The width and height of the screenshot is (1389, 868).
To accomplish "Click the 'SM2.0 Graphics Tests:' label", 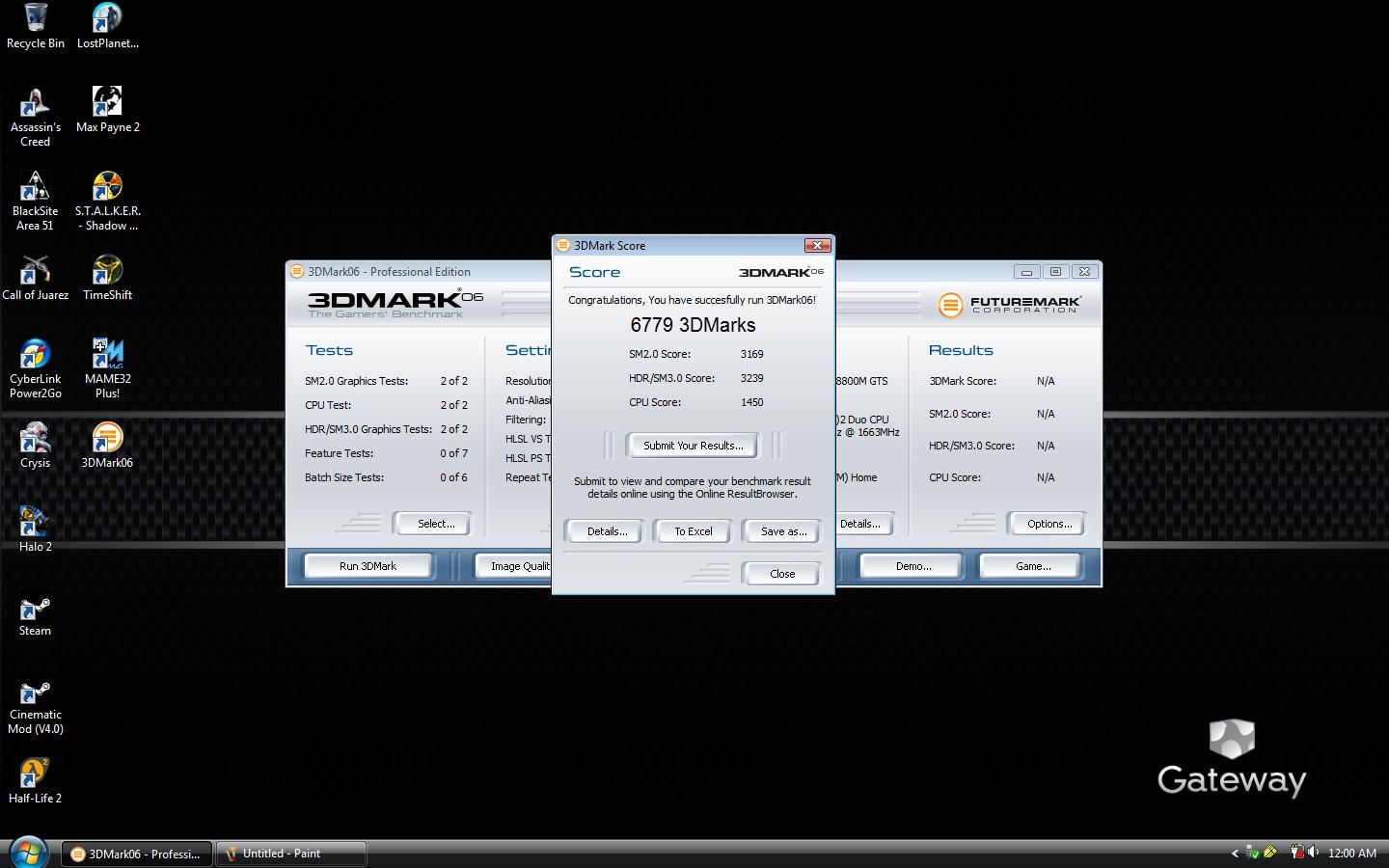I will coord(356,381).
